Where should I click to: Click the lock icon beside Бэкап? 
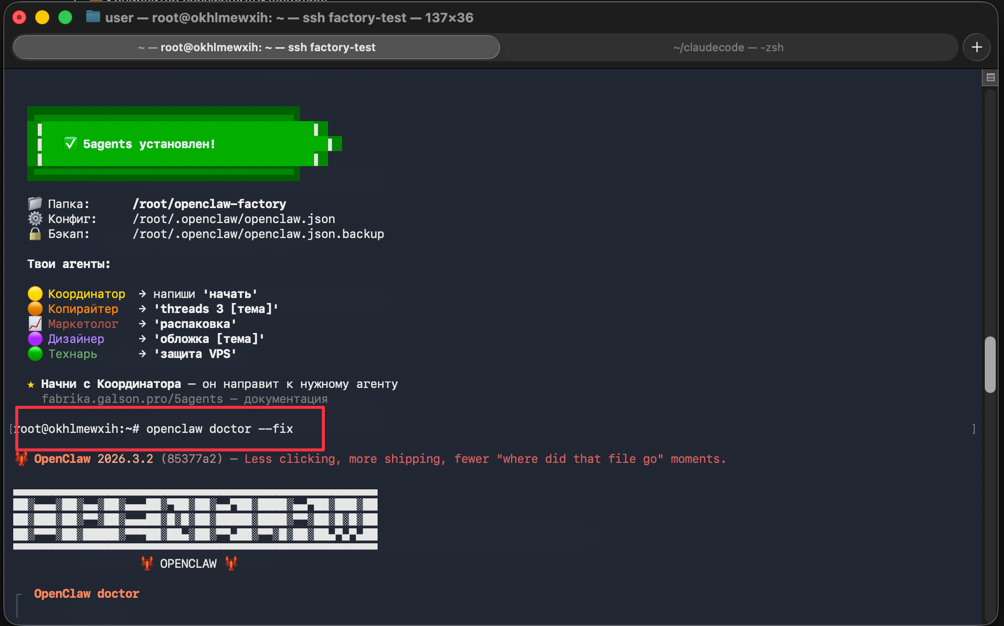[x=35, y=234]
